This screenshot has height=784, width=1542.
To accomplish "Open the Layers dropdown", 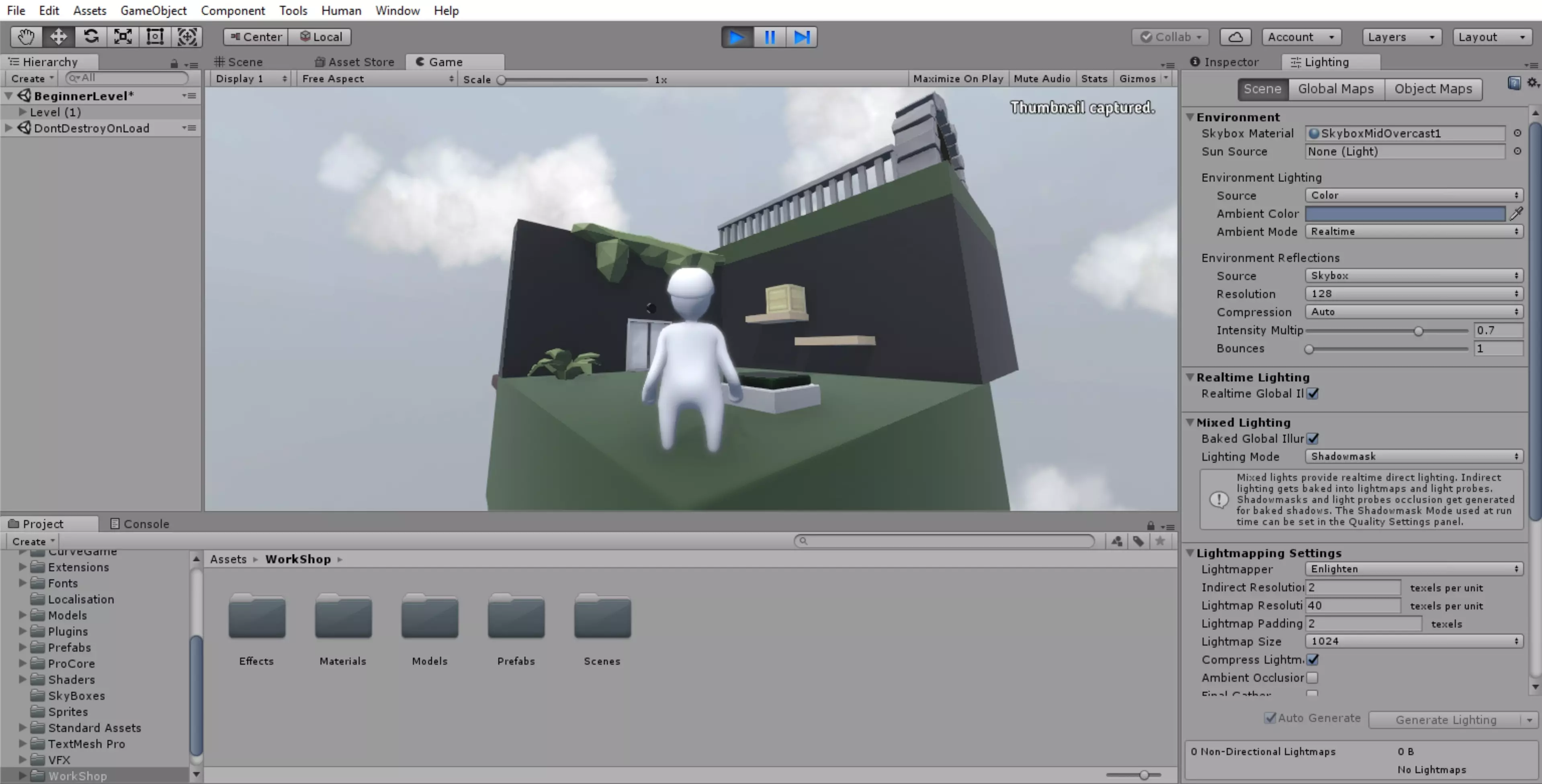I will coord(1401,37).
